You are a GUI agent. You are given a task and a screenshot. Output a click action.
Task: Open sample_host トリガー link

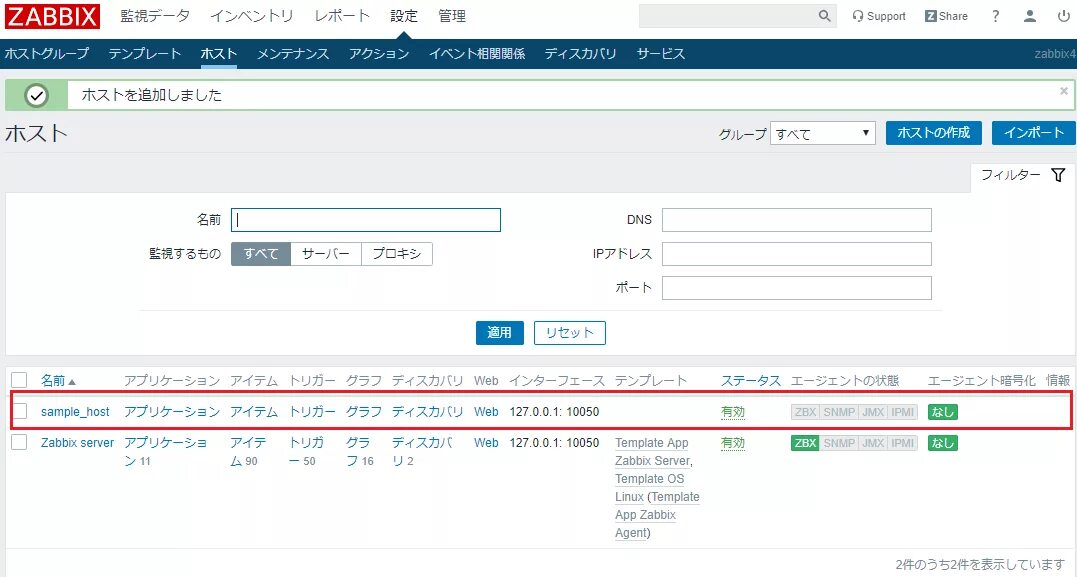pyautogui.click(x=312, y=411)
